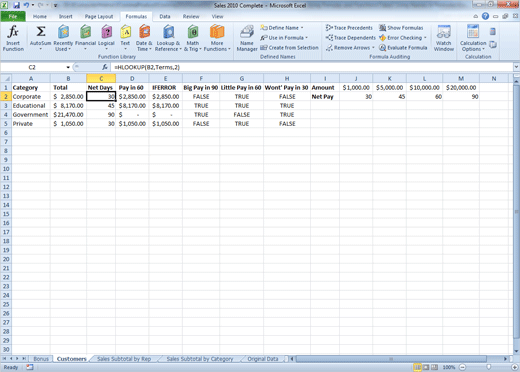Click the vertical scrollbar down arrow
The width and height of the screenshot is (520, 372).
516,351
